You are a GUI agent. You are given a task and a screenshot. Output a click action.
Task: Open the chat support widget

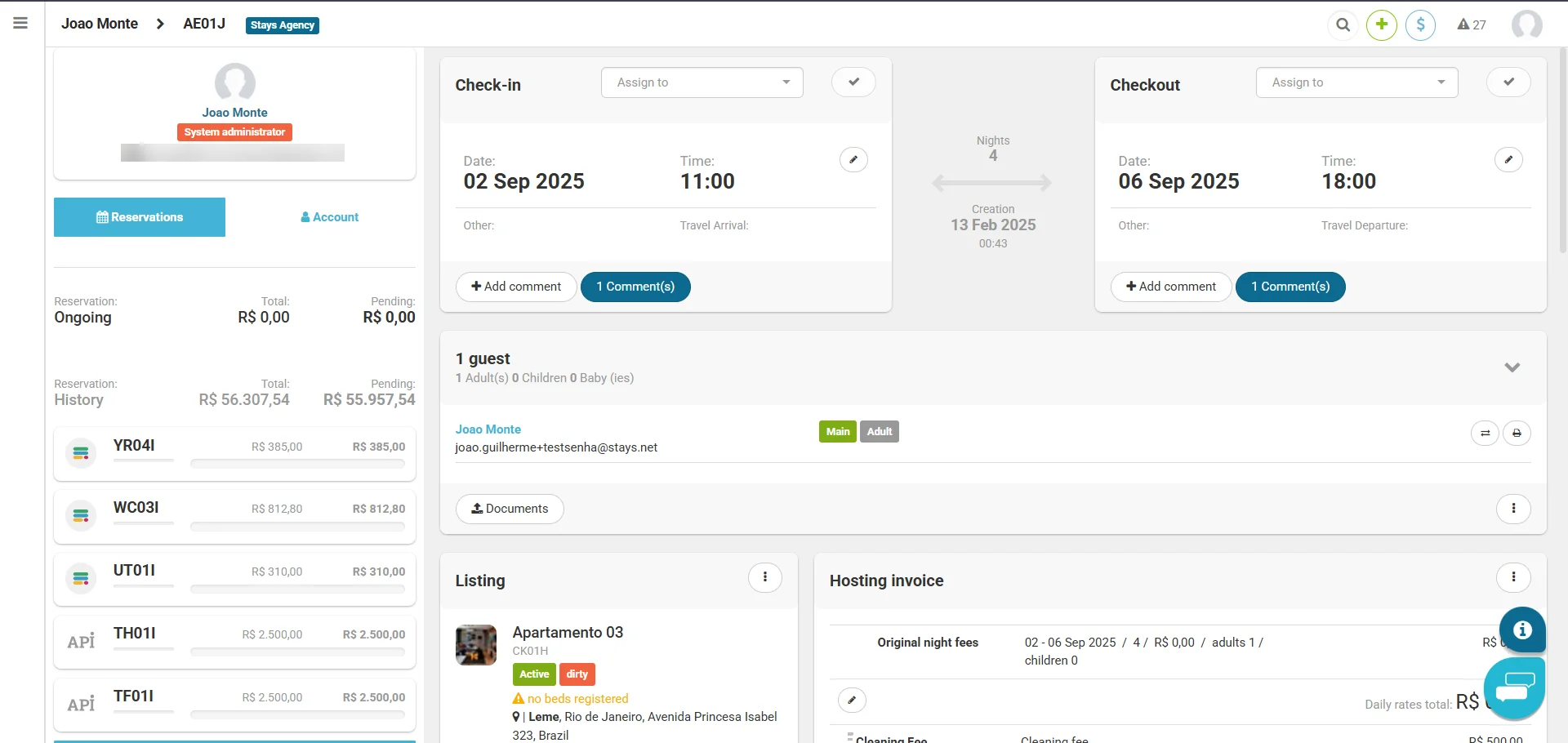[x=1514, y=688]
